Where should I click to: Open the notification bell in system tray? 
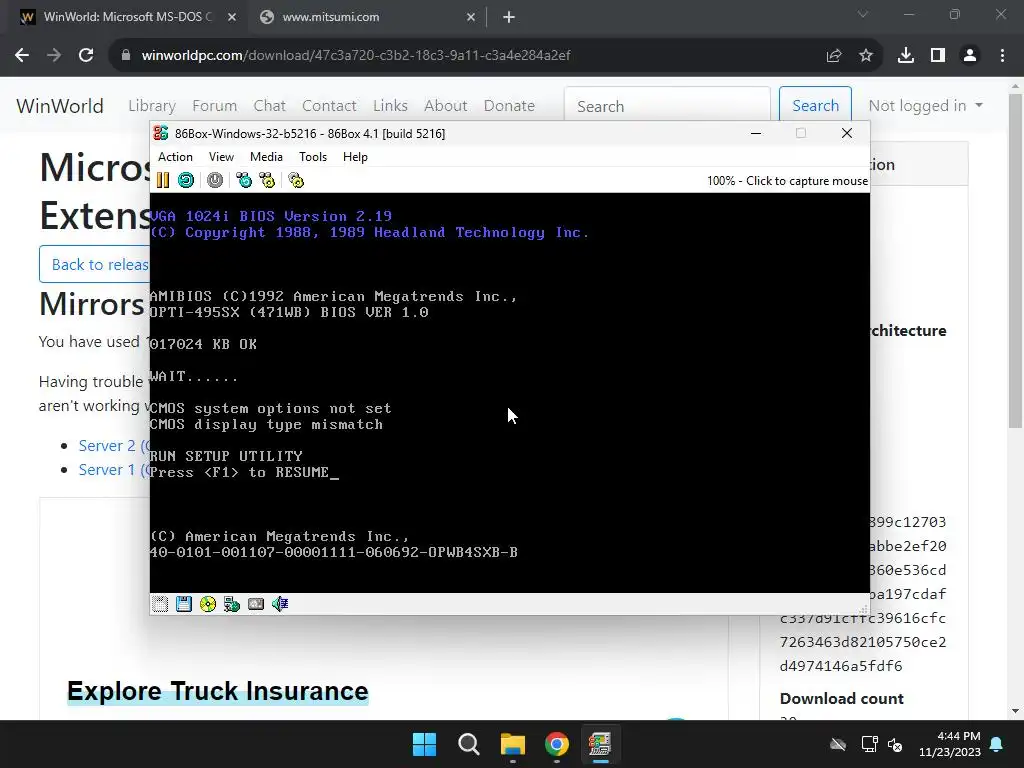click(x=997, y=744)
